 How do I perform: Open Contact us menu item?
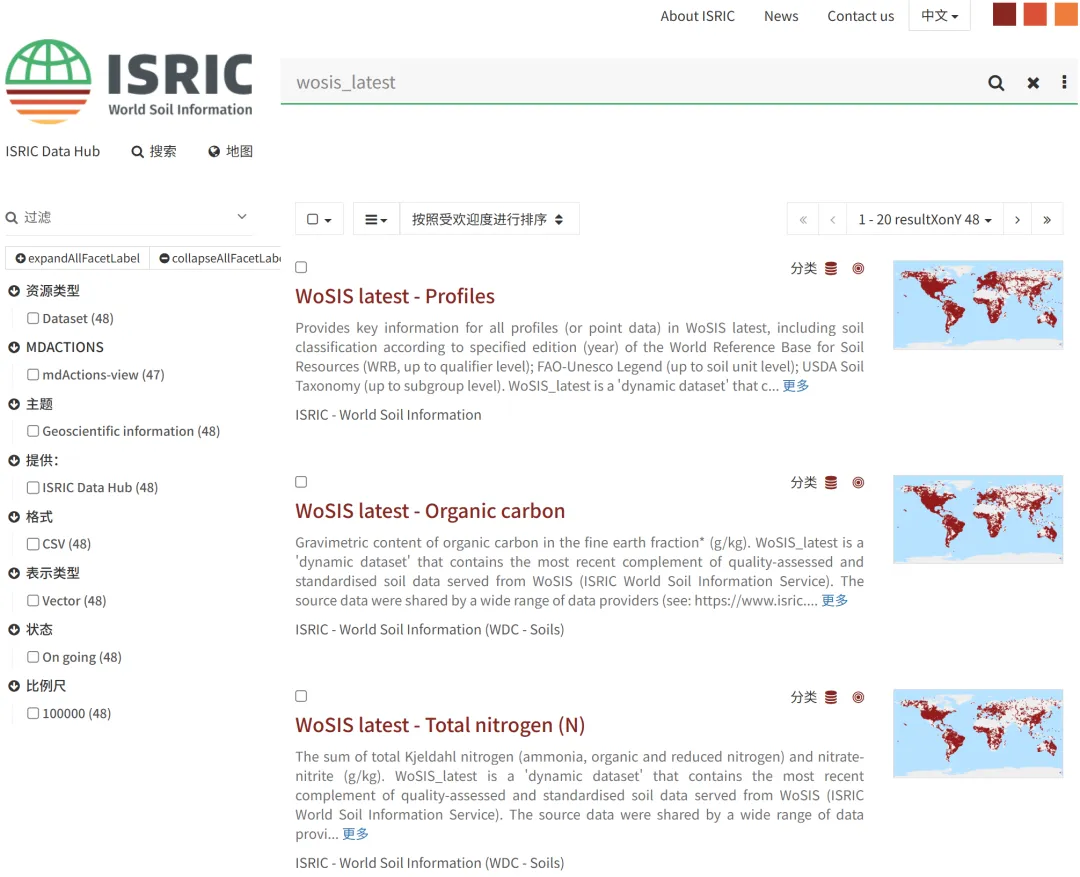coord(860,16)
